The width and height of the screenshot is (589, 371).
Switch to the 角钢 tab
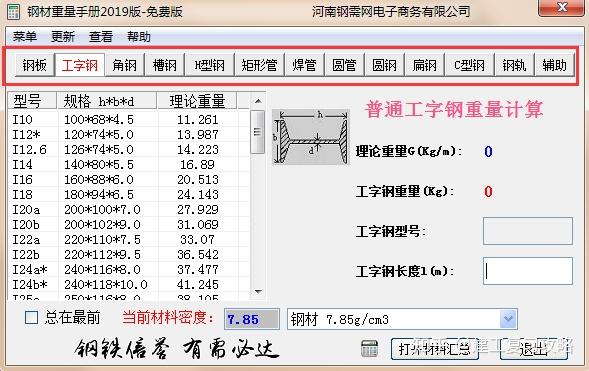pos(125,65)
